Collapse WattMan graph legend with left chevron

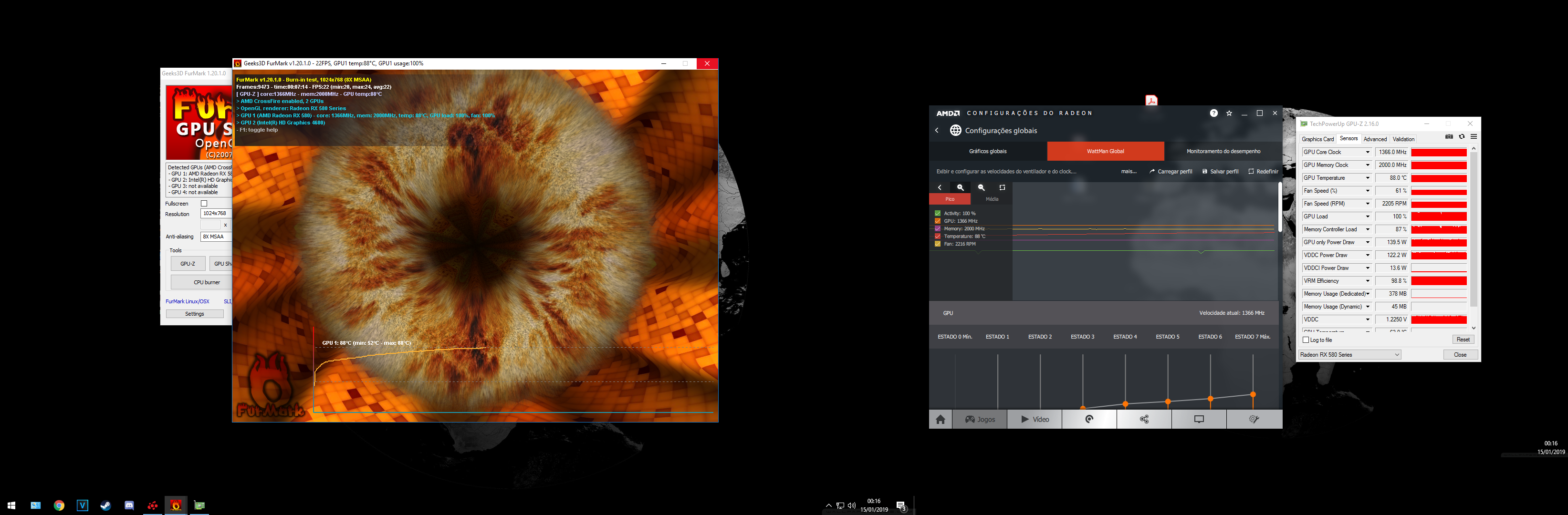(x=940, y=187)
